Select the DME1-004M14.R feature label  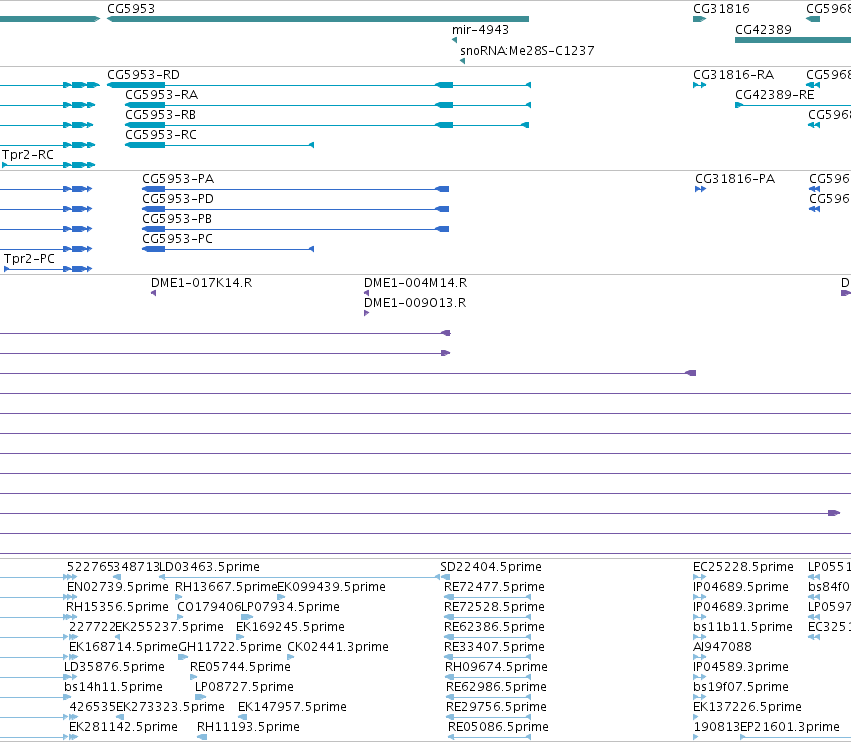click(415, 283)
